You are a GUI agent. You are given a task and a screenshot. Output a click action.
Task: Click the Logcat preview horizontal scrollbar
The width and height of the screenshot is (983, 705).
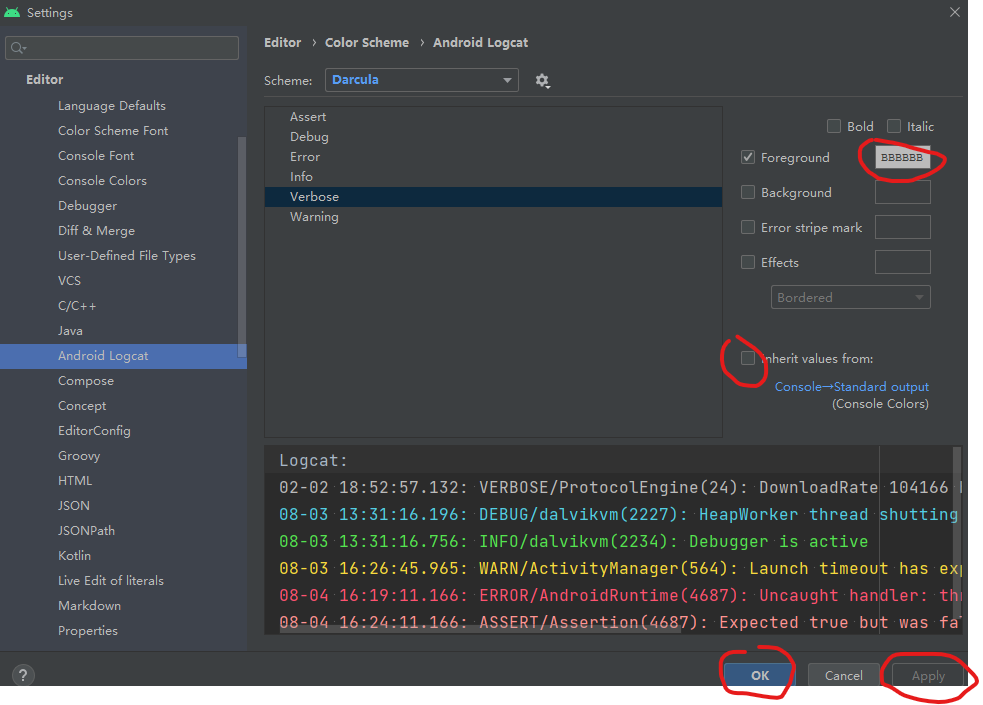480,630
